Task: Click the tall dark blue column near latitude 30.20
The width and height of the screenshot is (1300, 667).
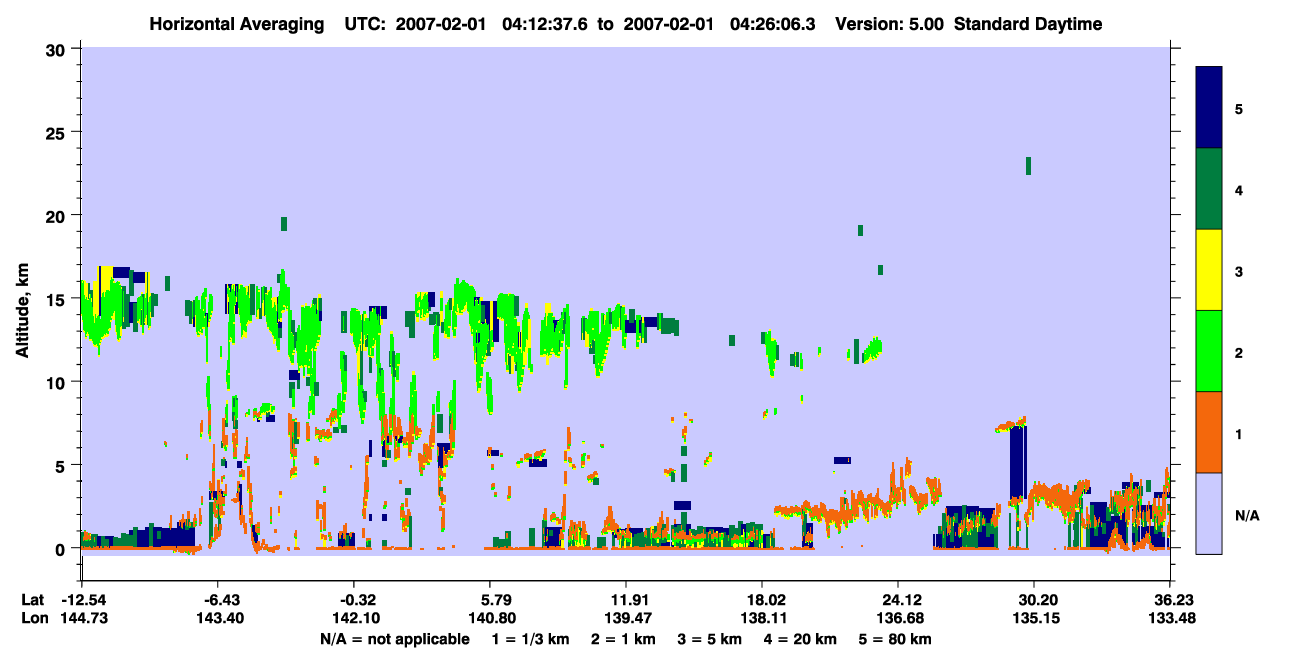Action: coord(1018,461)
